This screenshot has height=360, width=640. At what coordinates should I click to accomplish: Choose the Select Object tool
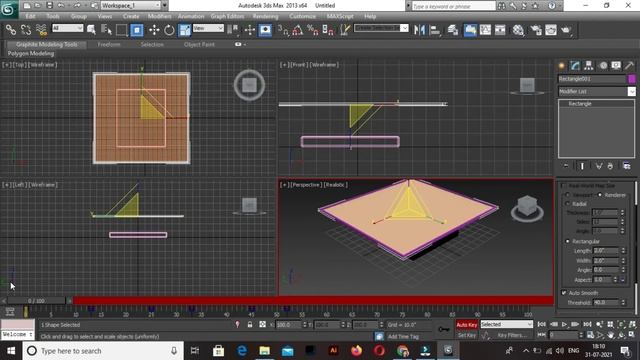(x=91, y=30)
